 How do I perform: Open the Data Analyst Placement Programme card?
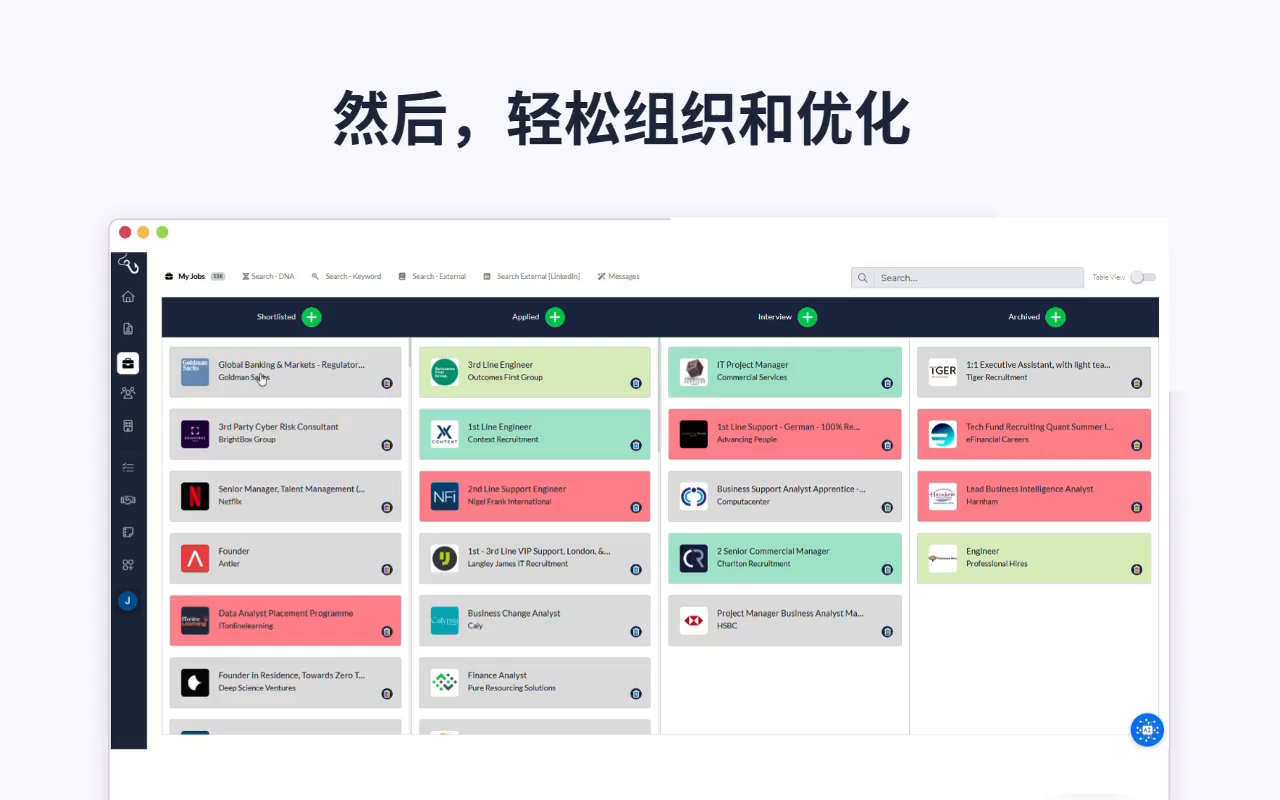[285, 620]
